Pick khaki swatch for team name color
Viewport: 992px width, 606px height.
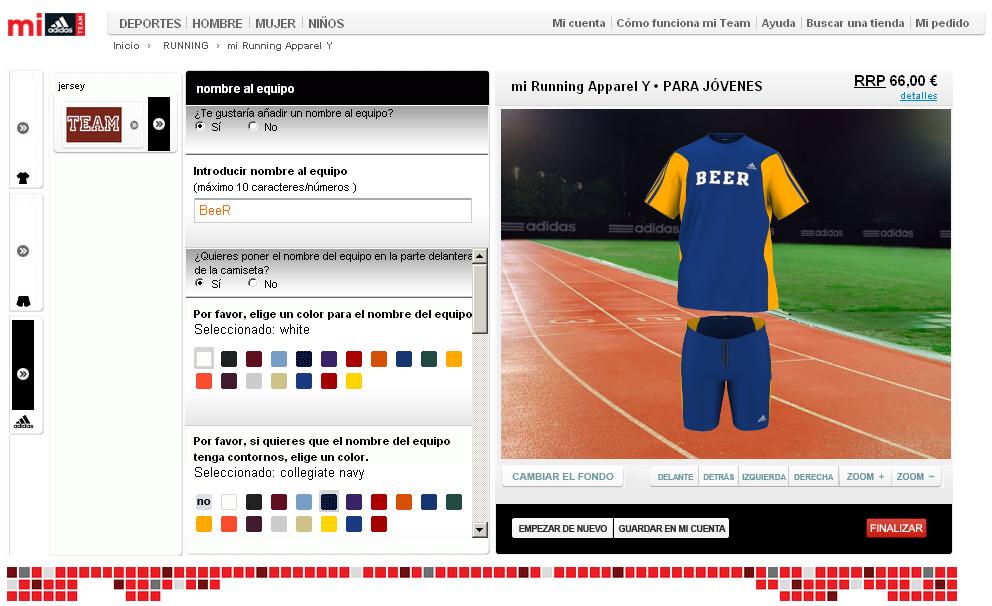point(279,381)
